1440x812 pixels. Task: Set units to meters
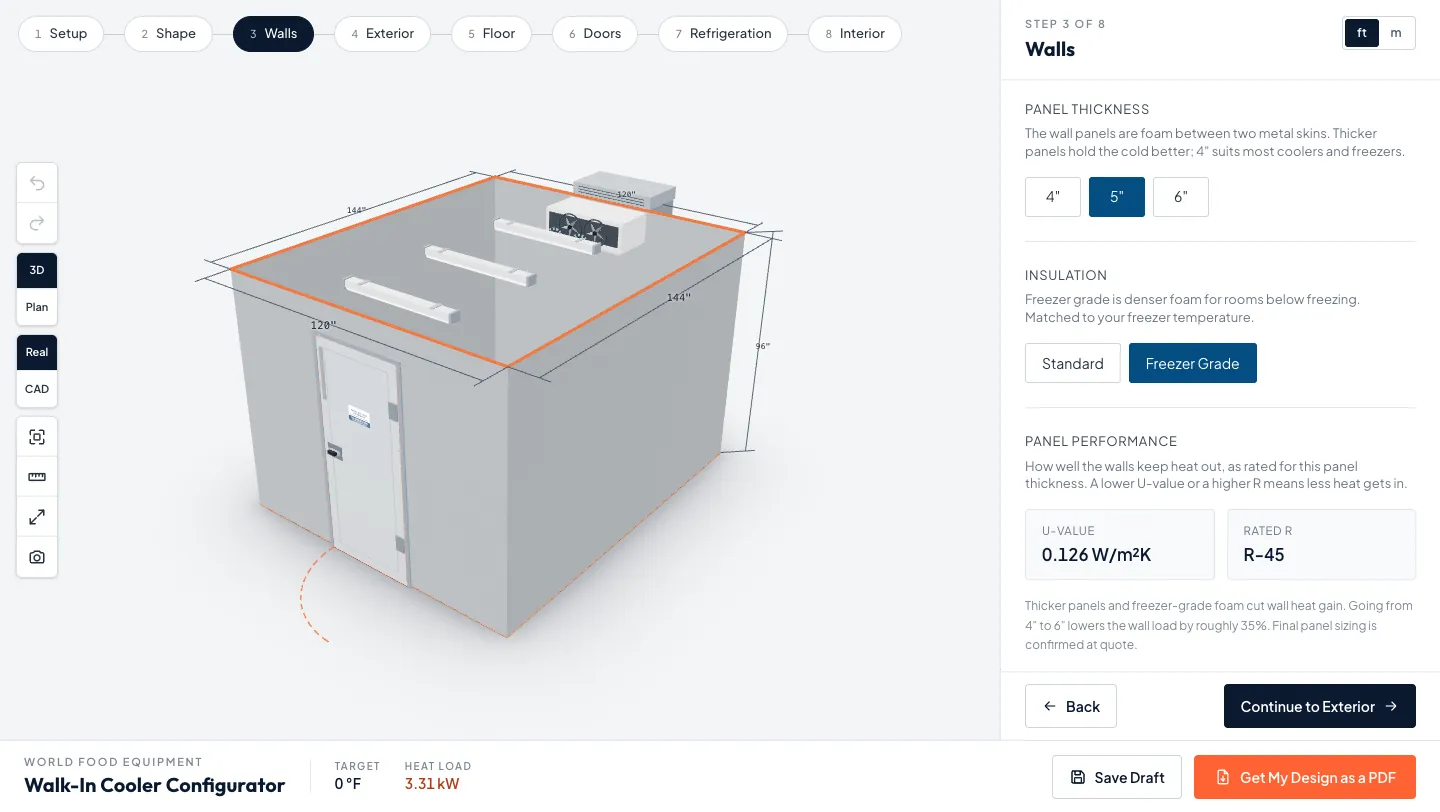[x=1396, y=32]
